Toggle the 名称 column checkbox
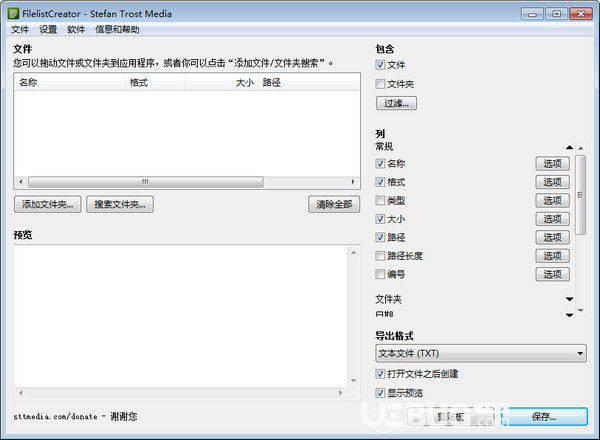600x440 pixels. click(x=380, y=163)
